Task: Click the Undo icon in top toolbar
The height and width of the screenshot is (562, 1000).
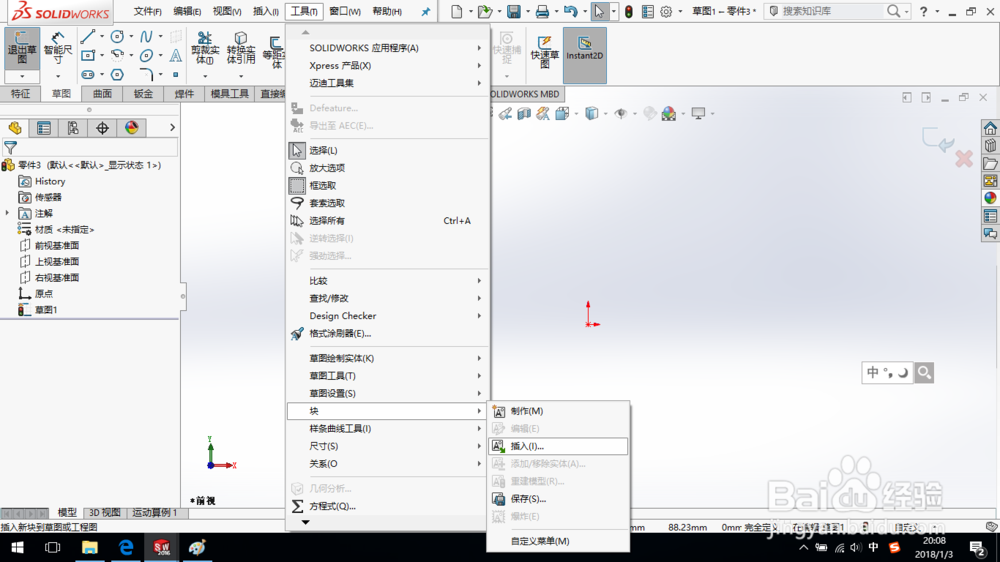Action: pyautogui.click(x=571, y=11)
